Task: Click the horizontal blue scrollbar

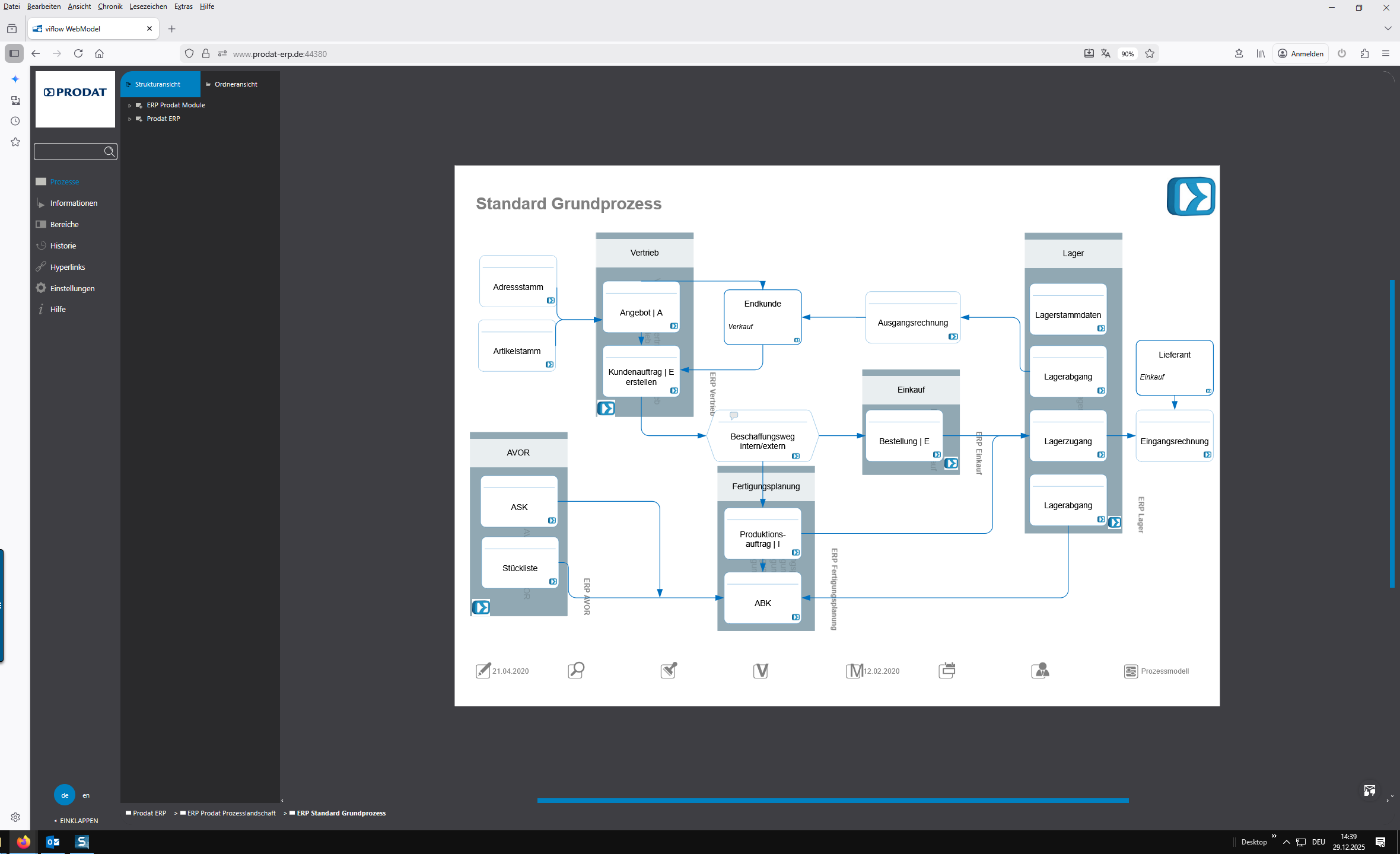Action: [832, 801]
